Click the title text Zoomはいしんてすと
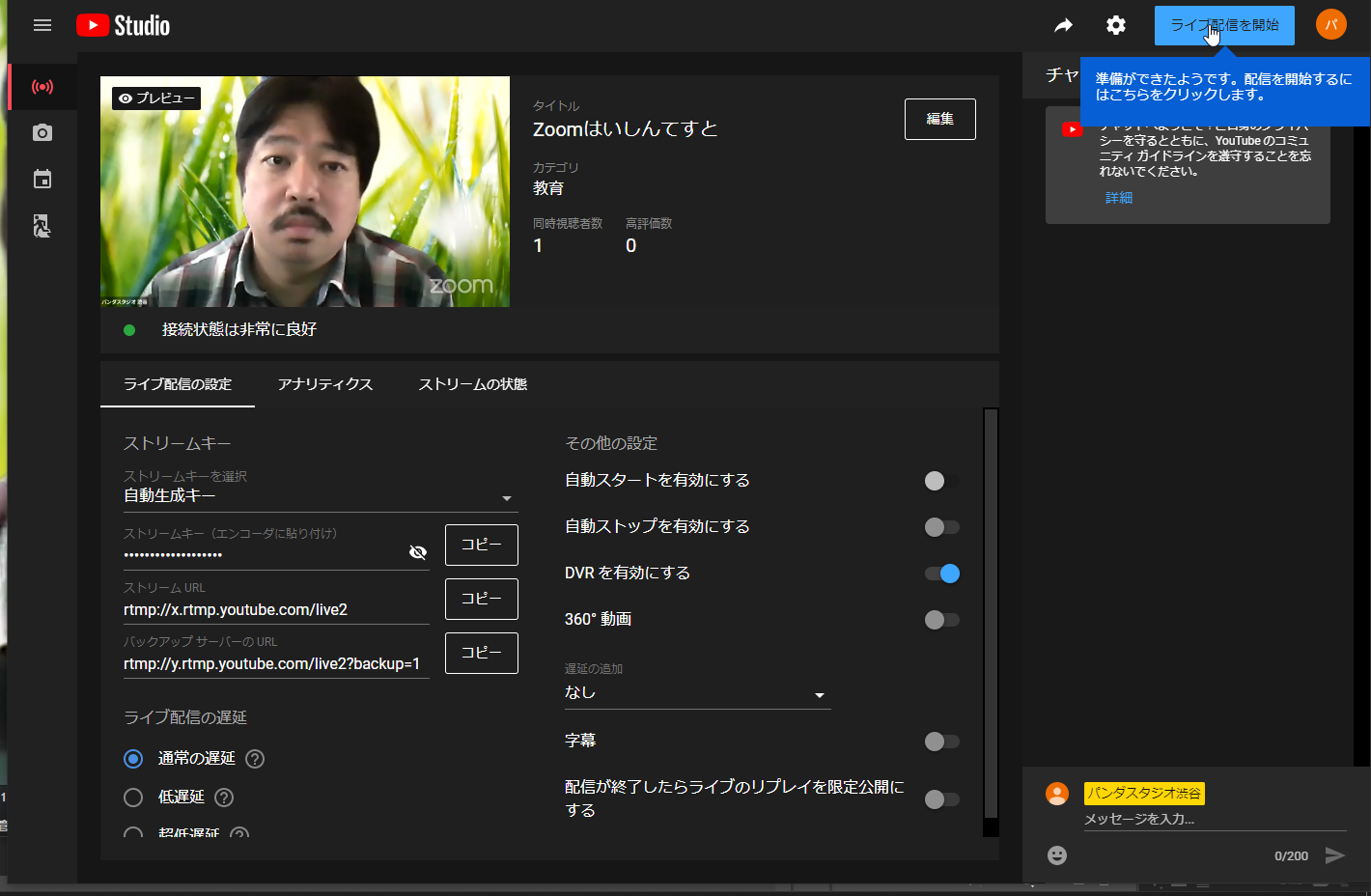 (625, 128)
